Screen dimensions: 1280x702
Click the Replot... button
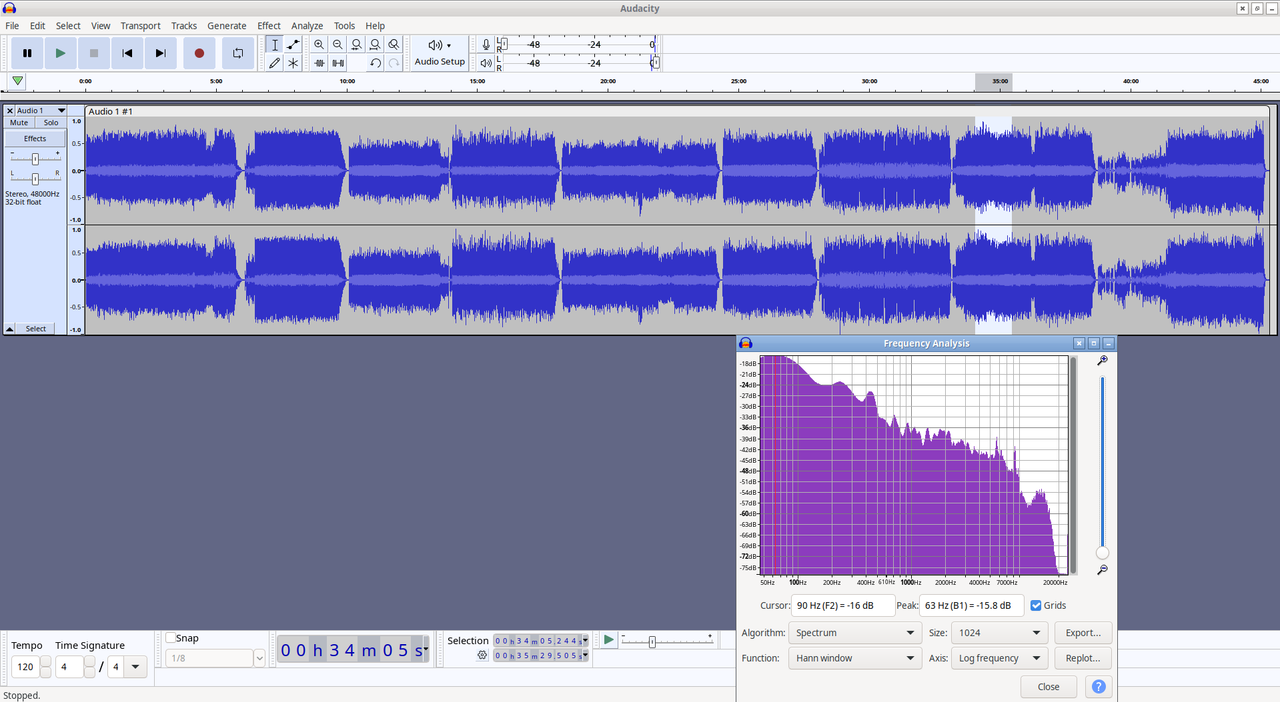click(x=1083, y=658)
